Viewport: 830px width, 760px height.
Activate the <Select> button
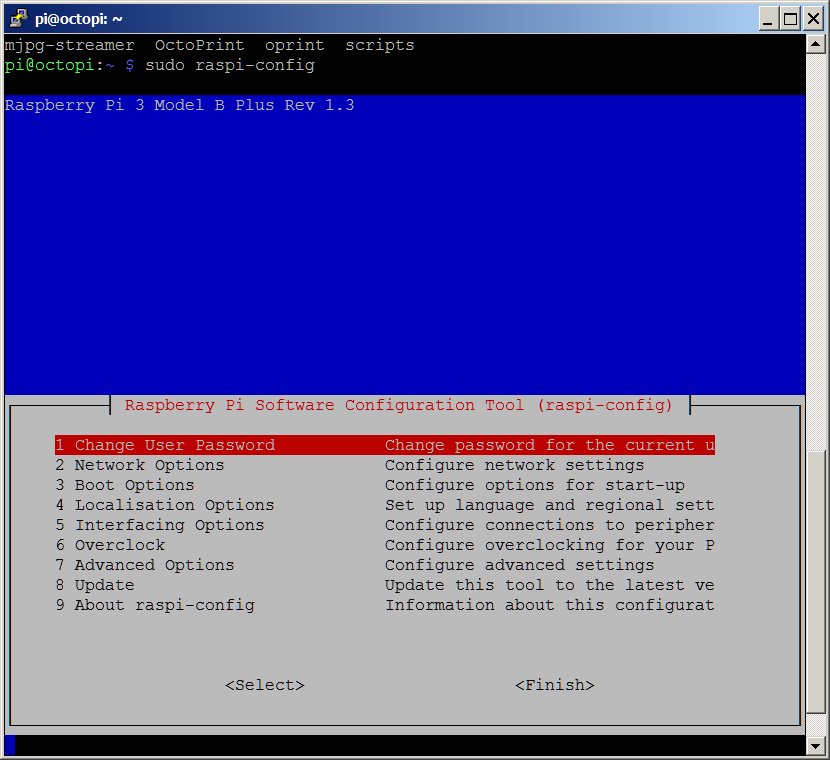(265, 685)
